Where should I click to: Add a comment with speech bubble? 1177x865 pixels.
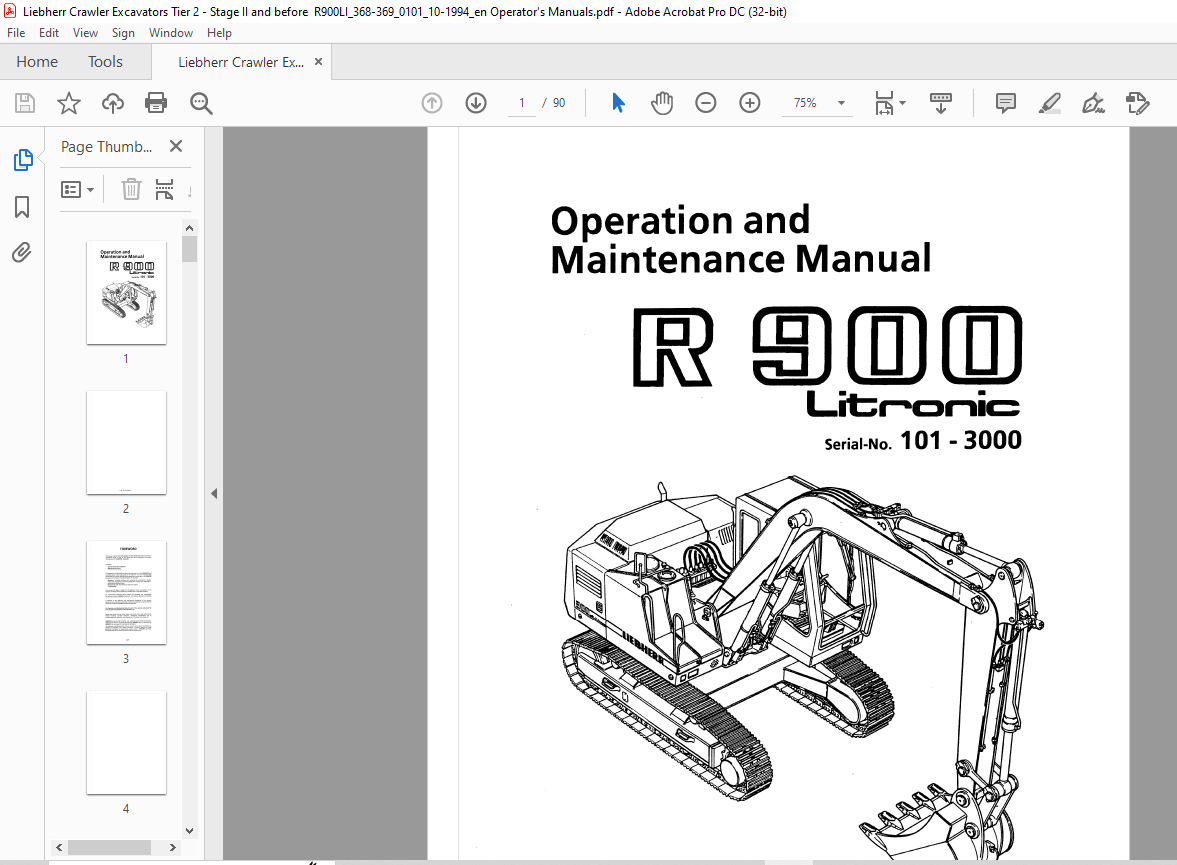(x=1006, y=103)
